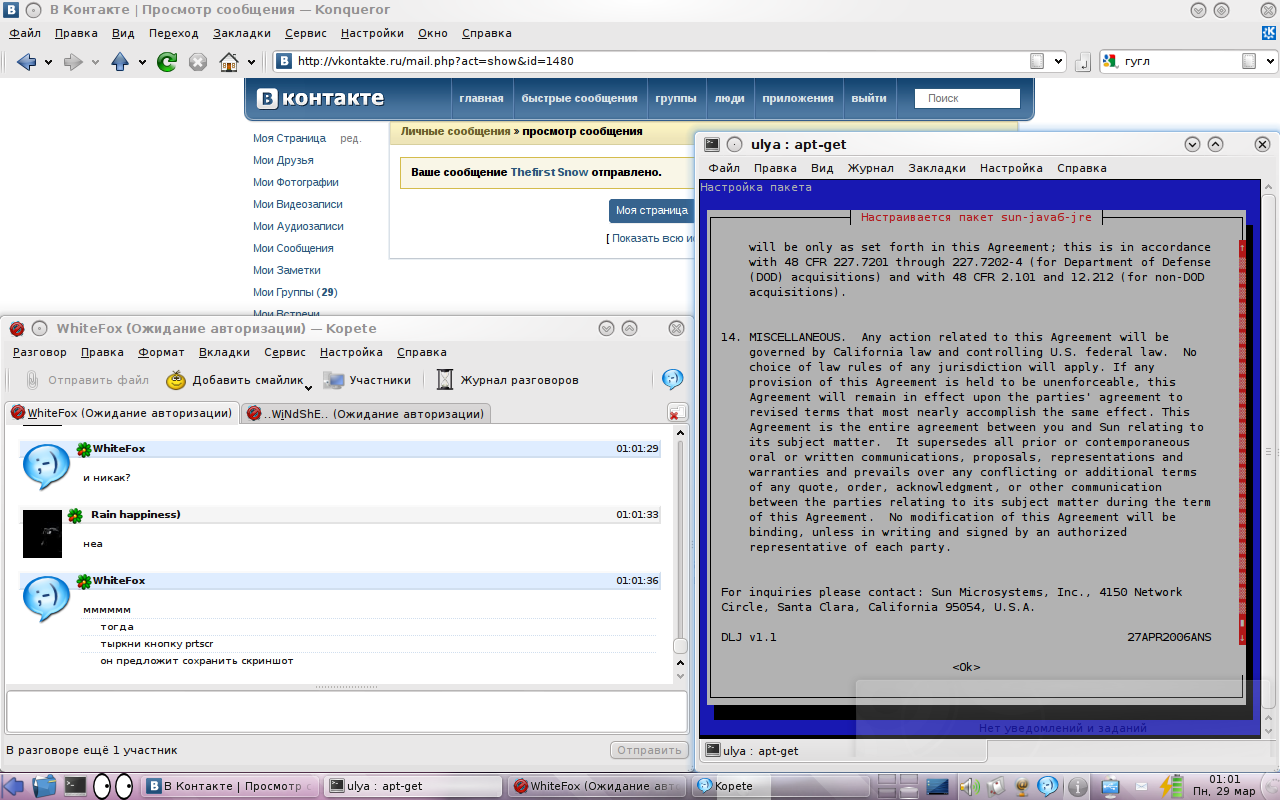1280x800 pixels.
Task: Click the Личные сообщения breadcrumb link
Action: click(455, 131)
